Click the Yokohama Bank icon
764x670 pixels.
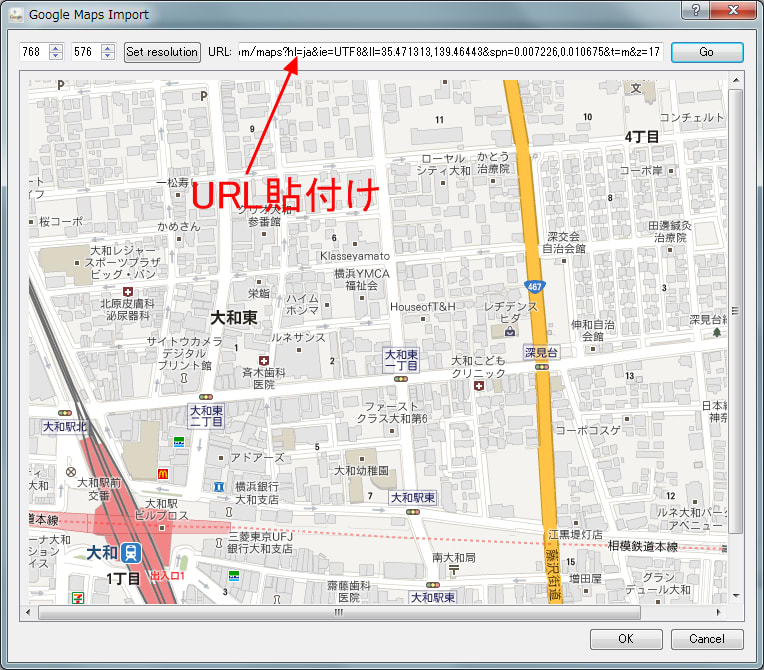[x=219, y=486]
